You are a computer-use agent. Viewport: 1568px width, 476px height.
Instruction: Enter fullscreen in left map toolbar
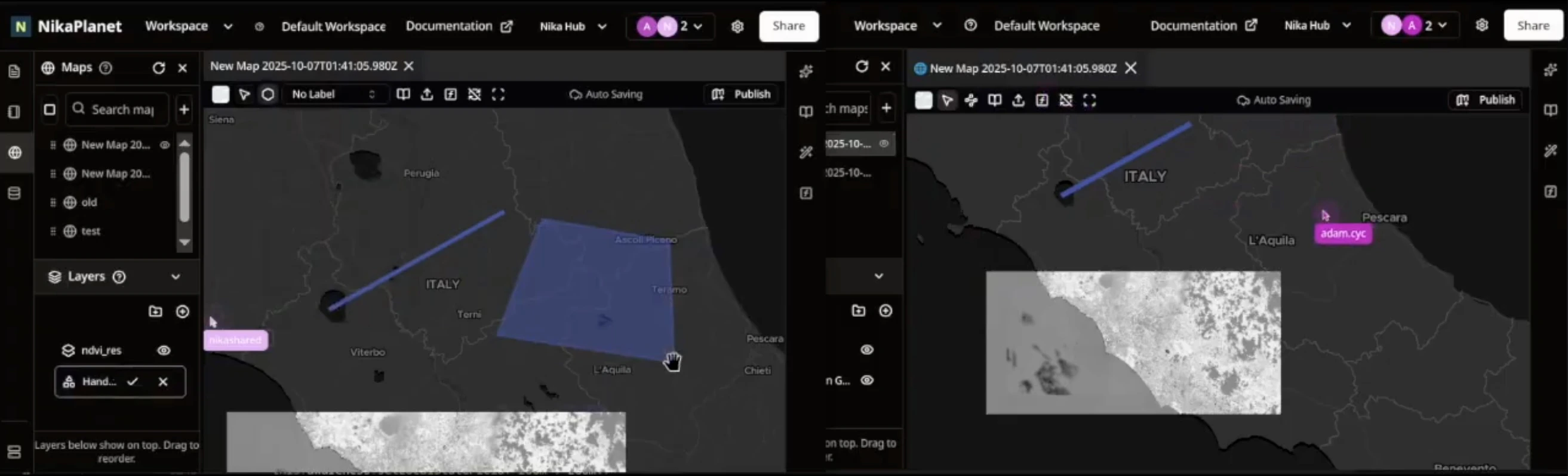click(x=498, y=94)
